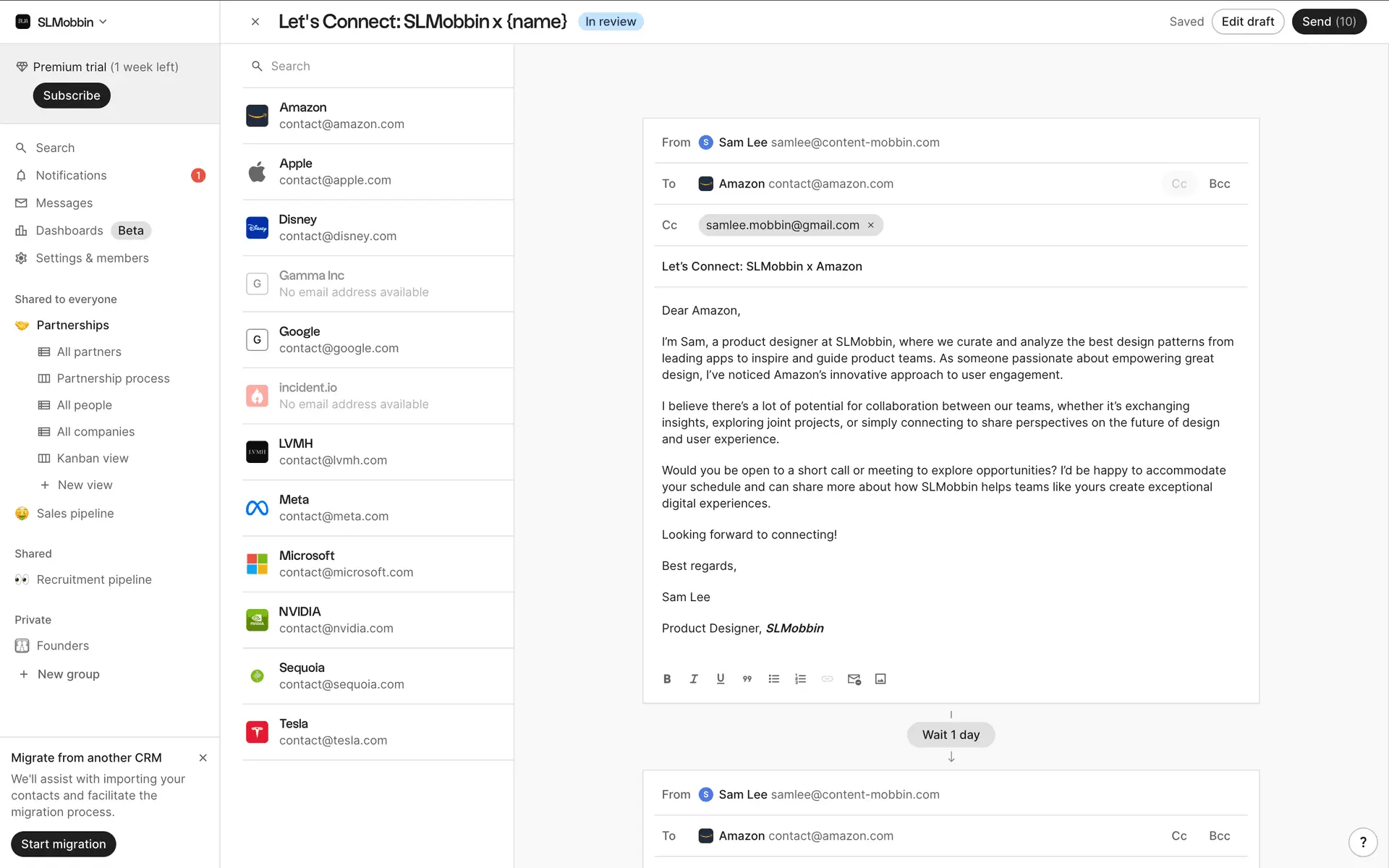Click the Edit draft button

click(x=1247, y=22)
